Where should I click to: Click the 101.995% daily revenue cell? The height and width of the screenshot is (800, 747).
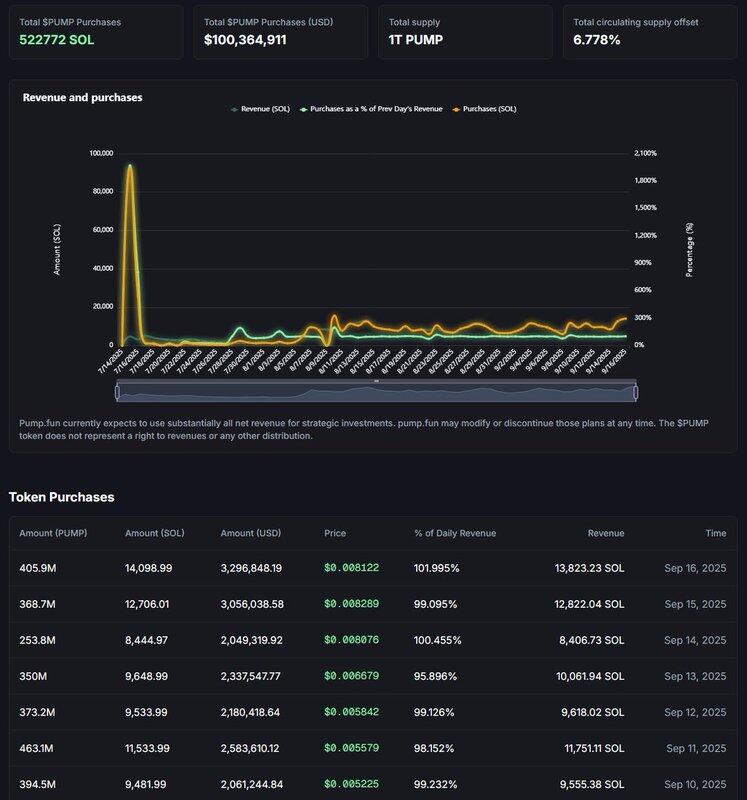(436, 568)
